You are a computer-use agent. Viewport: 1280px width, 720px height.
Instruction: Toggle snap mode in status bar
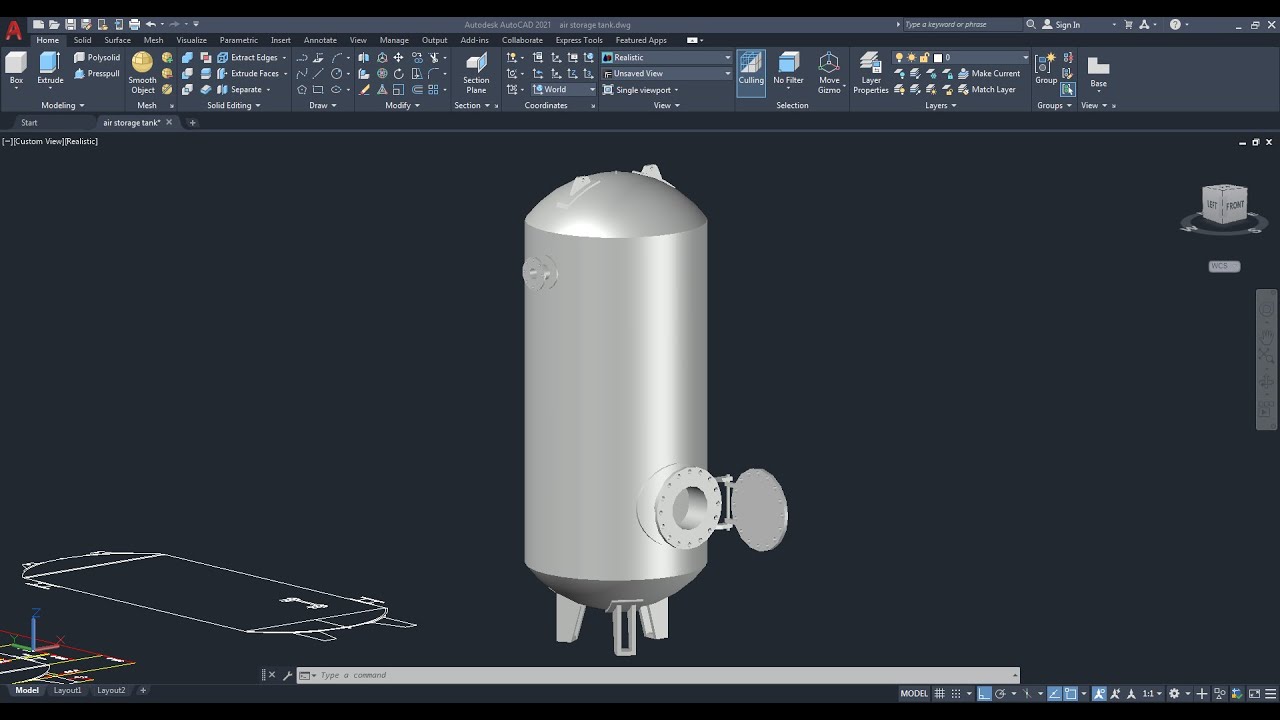(956, 694)
